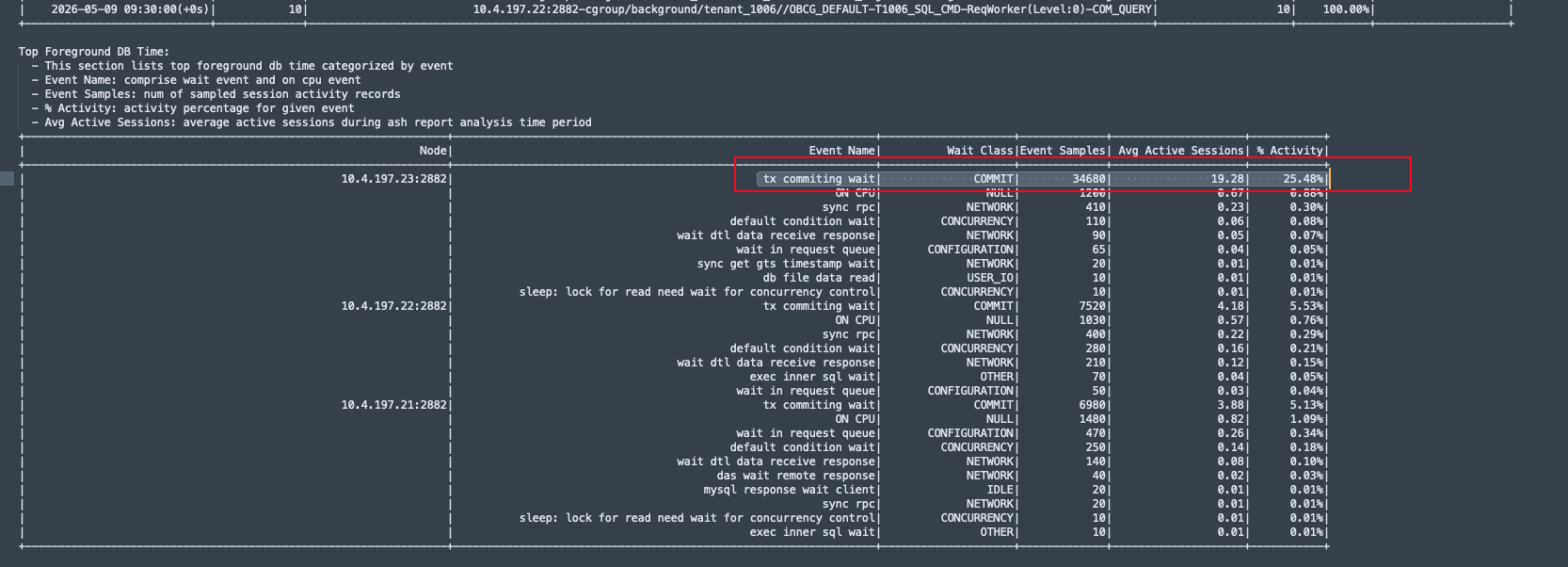Click node 10.4.197.23:2882 entry
Image resolution: width=1568 pixels, height=567 pixels.
click(394, 179)
